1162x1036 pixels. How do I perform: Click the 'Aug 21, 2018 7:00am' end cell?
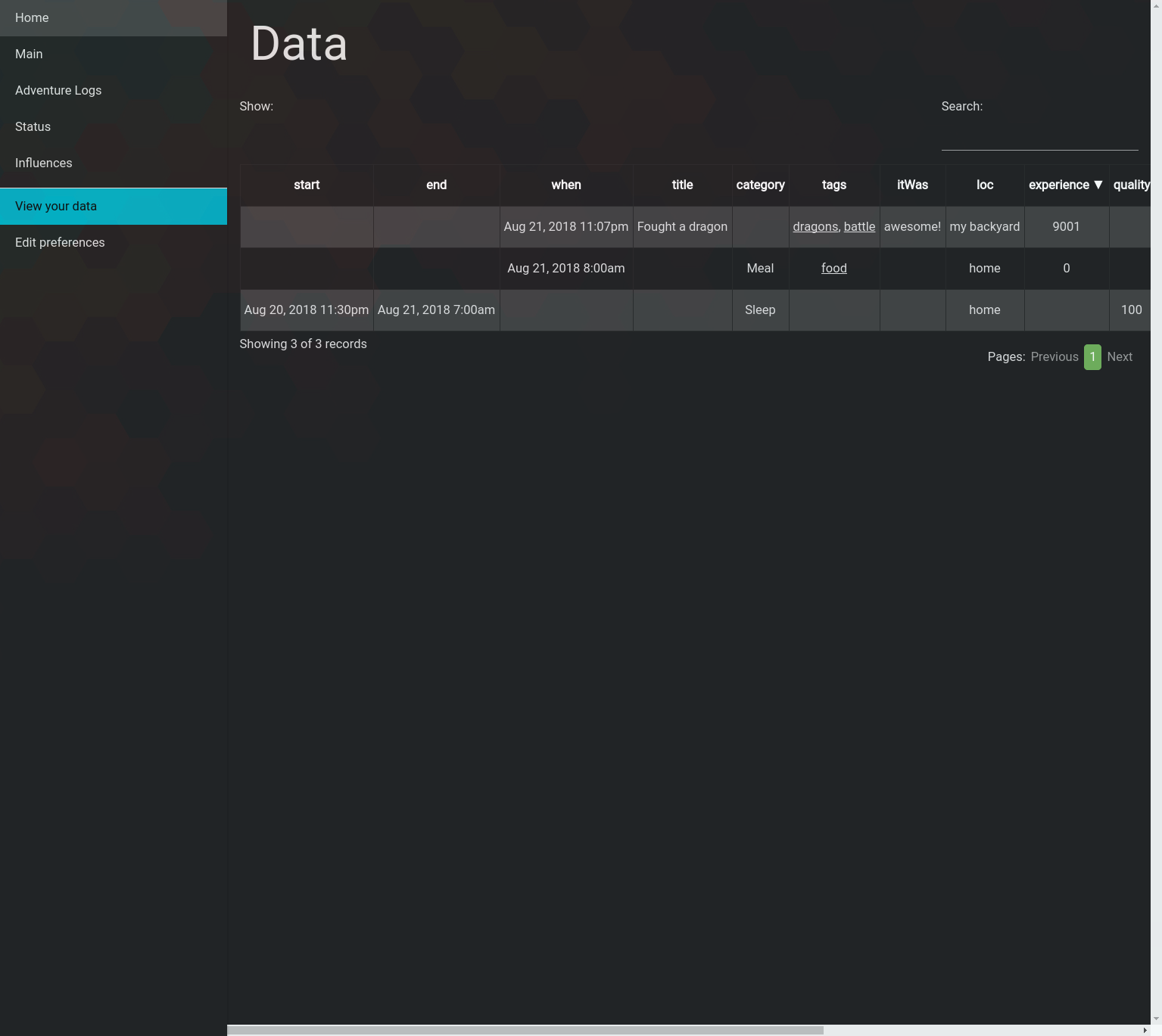click(436, 310)
